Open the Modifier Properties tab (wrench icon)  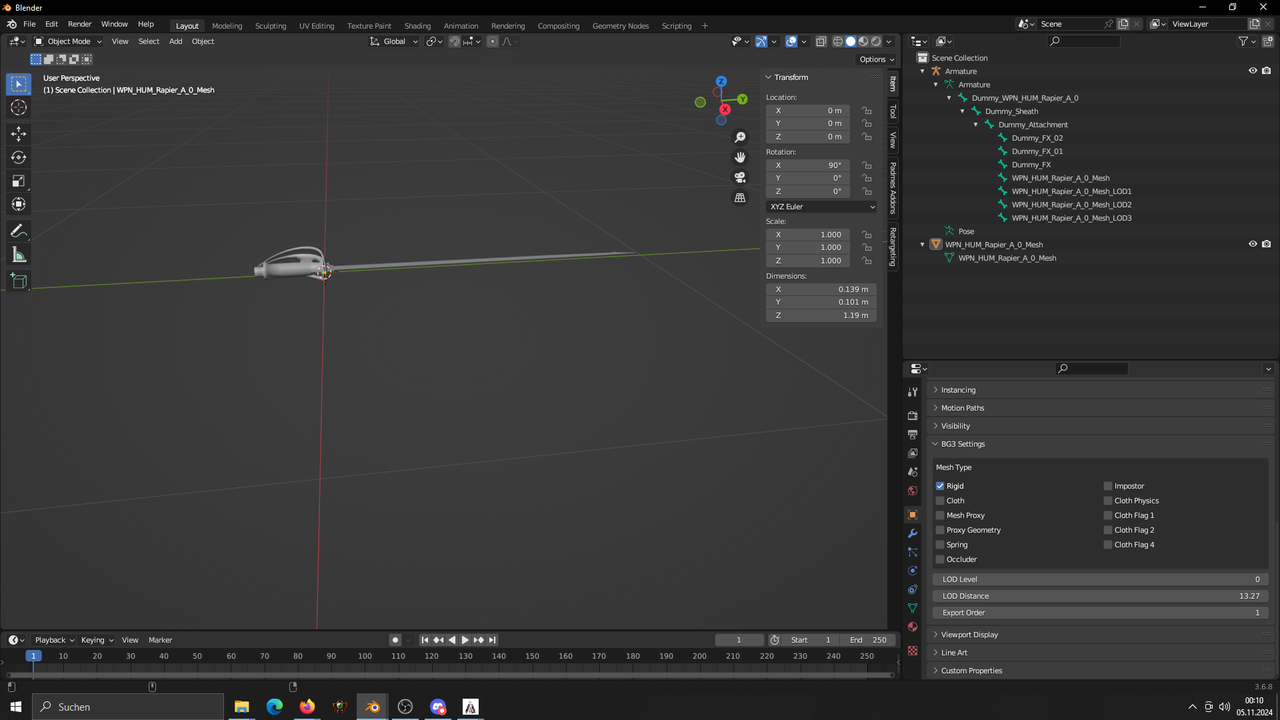tap(912, 533)
